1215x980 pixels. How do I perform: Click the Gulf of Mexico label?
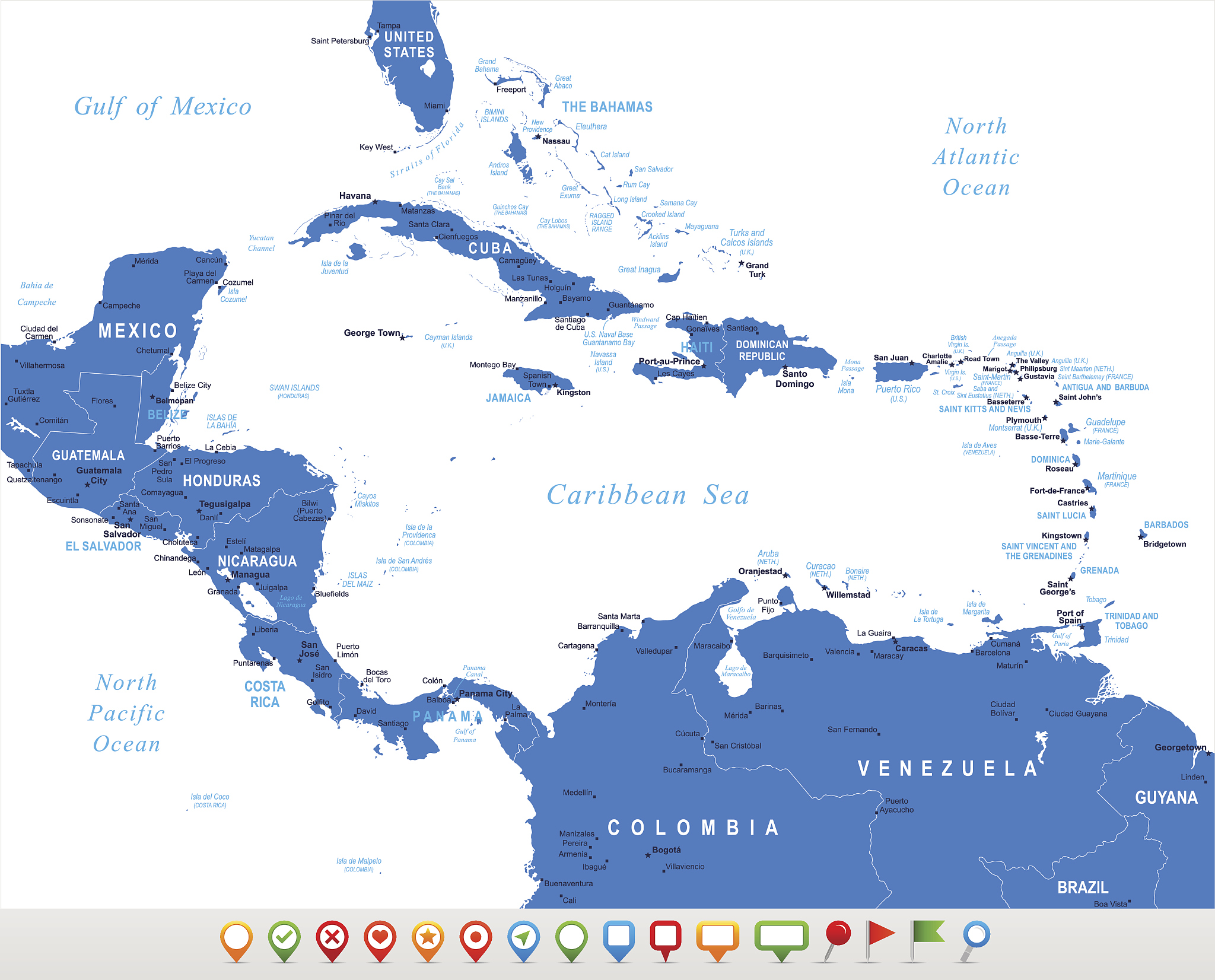[163, 107]
